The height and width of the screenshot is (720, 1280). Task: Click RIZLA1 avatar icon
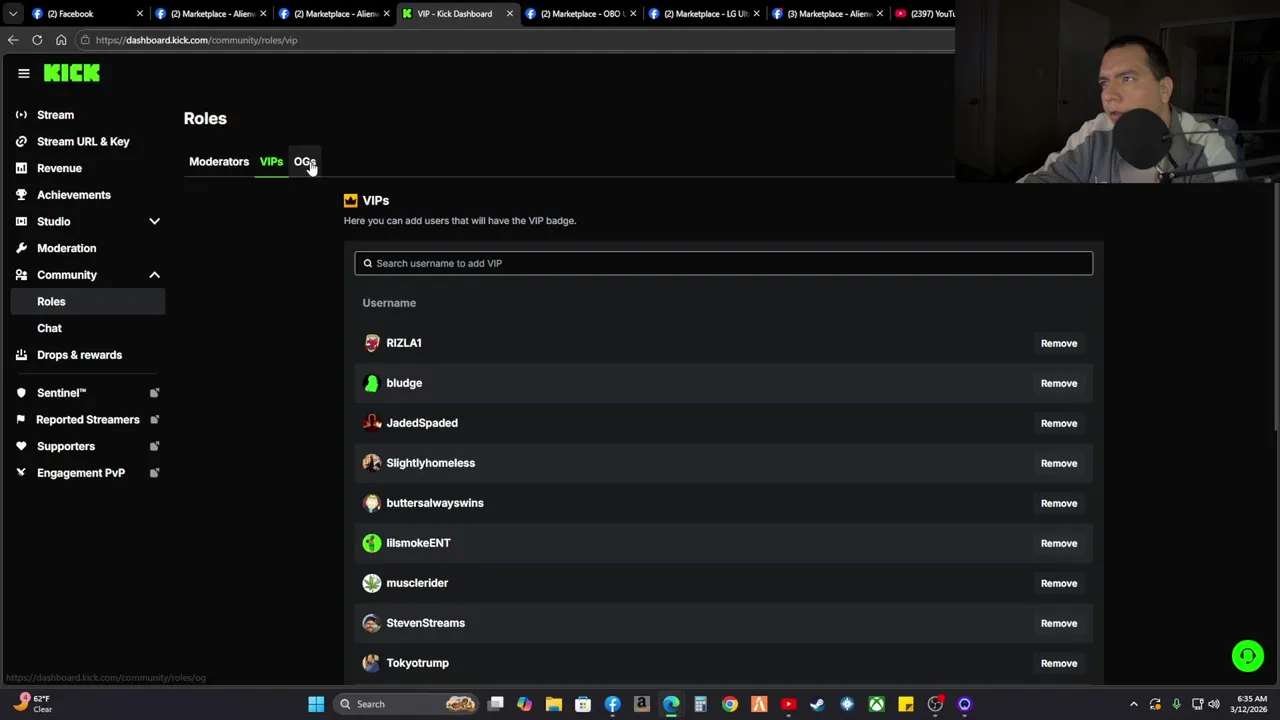click(x=372, y=343)
